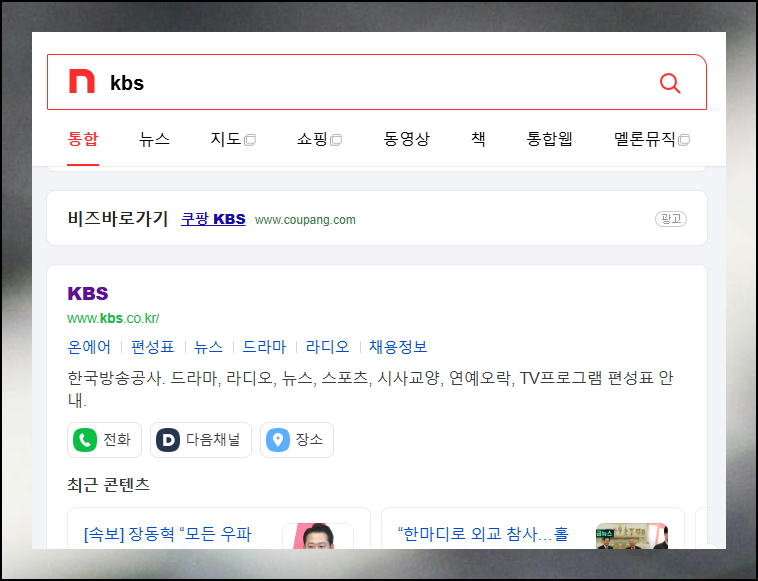The width and height of the screenshot is (758, 581).
Task: Open the 온에어 sublink
Action: [x=89, y=347]
